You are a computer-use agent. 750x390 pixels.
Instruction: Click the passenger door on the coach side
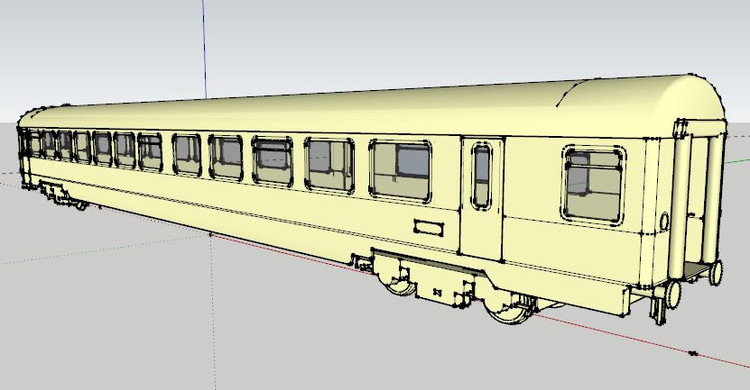482,199
